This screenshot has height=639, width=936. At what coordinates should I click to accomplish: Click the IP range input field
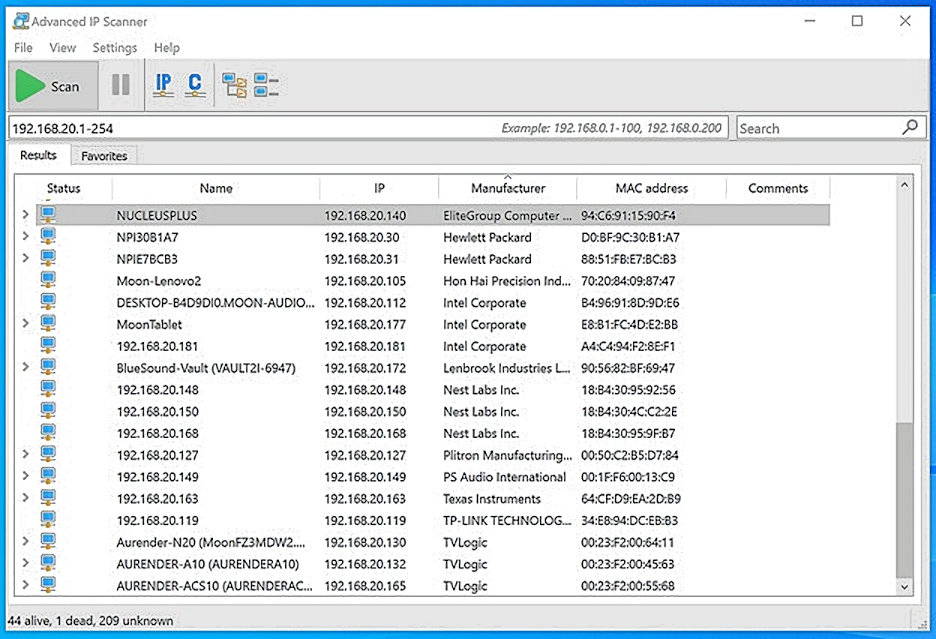click(368, 128)
